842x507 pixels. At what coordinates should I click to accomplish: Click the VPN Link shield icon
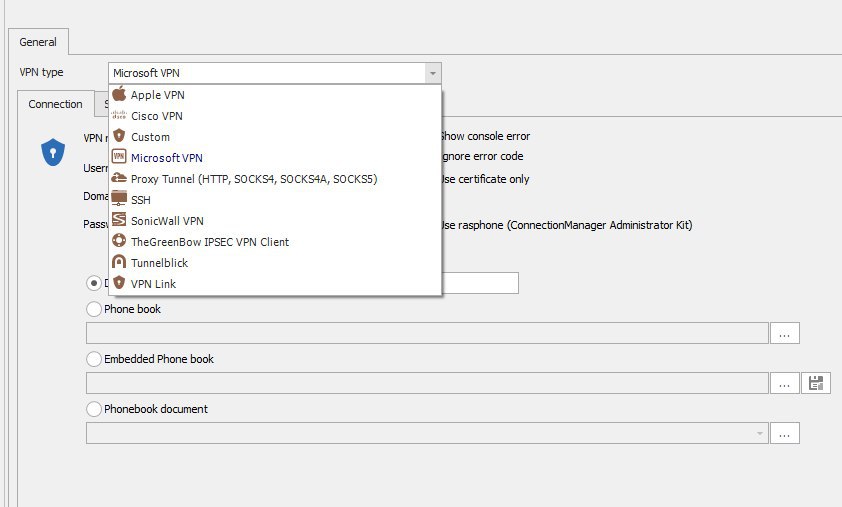[x=119, y=283]
